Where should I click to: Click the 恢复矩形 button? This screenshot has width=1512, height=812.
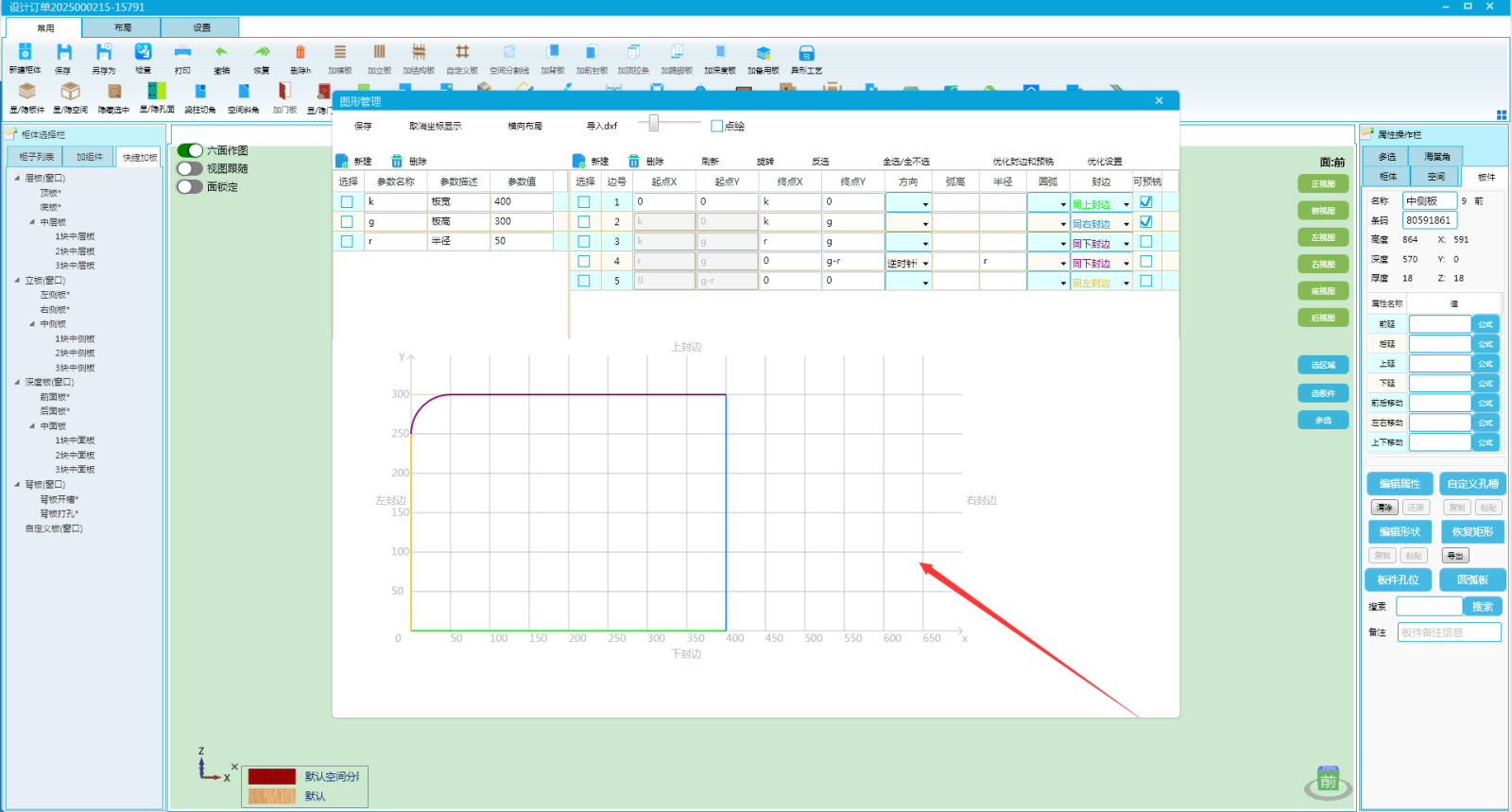(1471, 532)
